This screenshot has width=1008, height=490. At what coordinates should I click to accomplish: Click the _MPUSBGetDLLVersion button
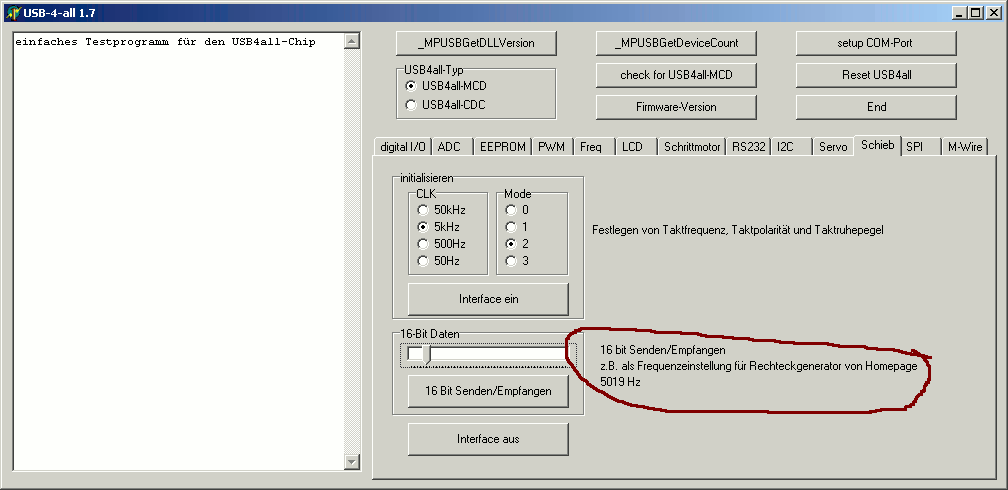[476, 43]
